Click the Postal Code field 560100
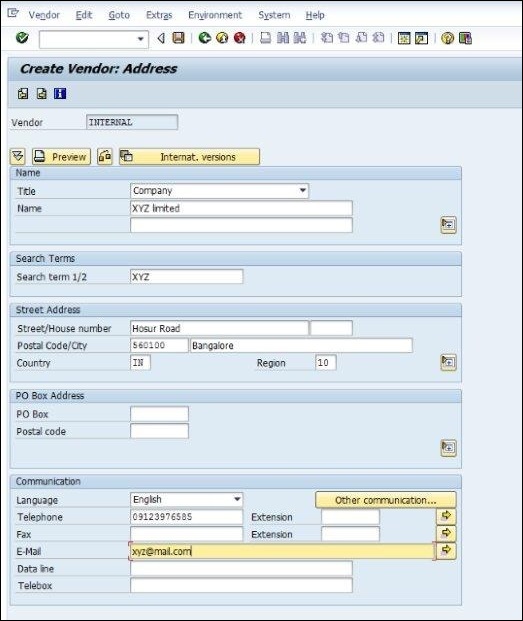523x621 pixels. (x=159, y=345)
